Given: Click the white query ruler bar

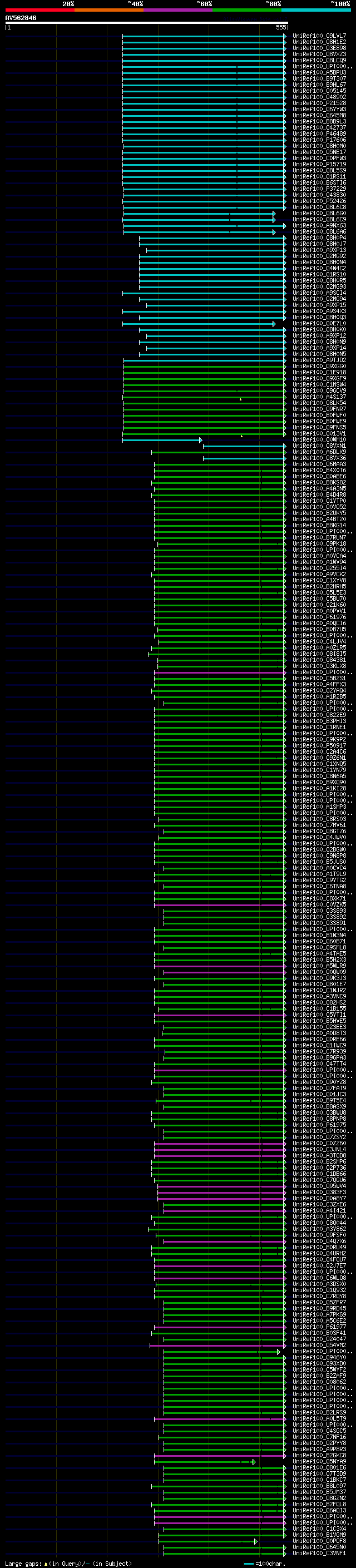Looking at the screenshot, I should point(146,22).
